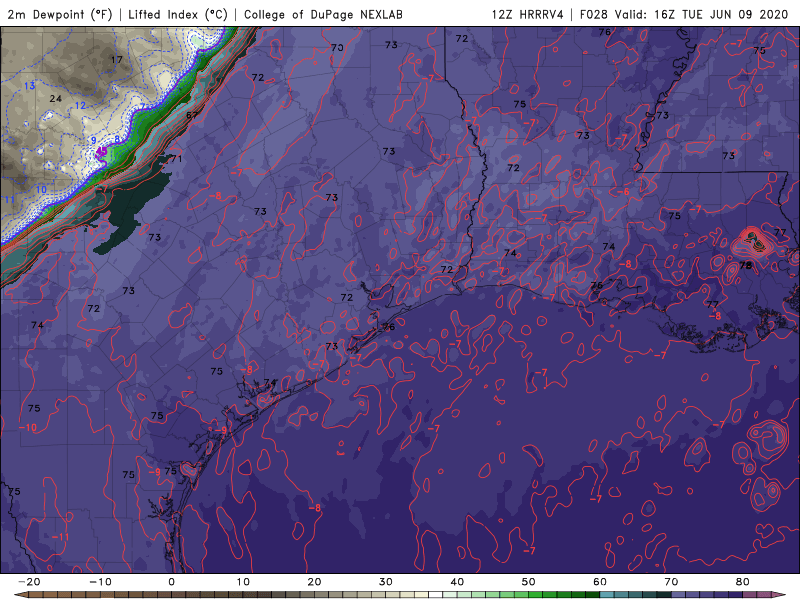The width and height of the screenshot is (800, 600).
Task: Click the "F028" forecast hour text
Action: [593, 14]
